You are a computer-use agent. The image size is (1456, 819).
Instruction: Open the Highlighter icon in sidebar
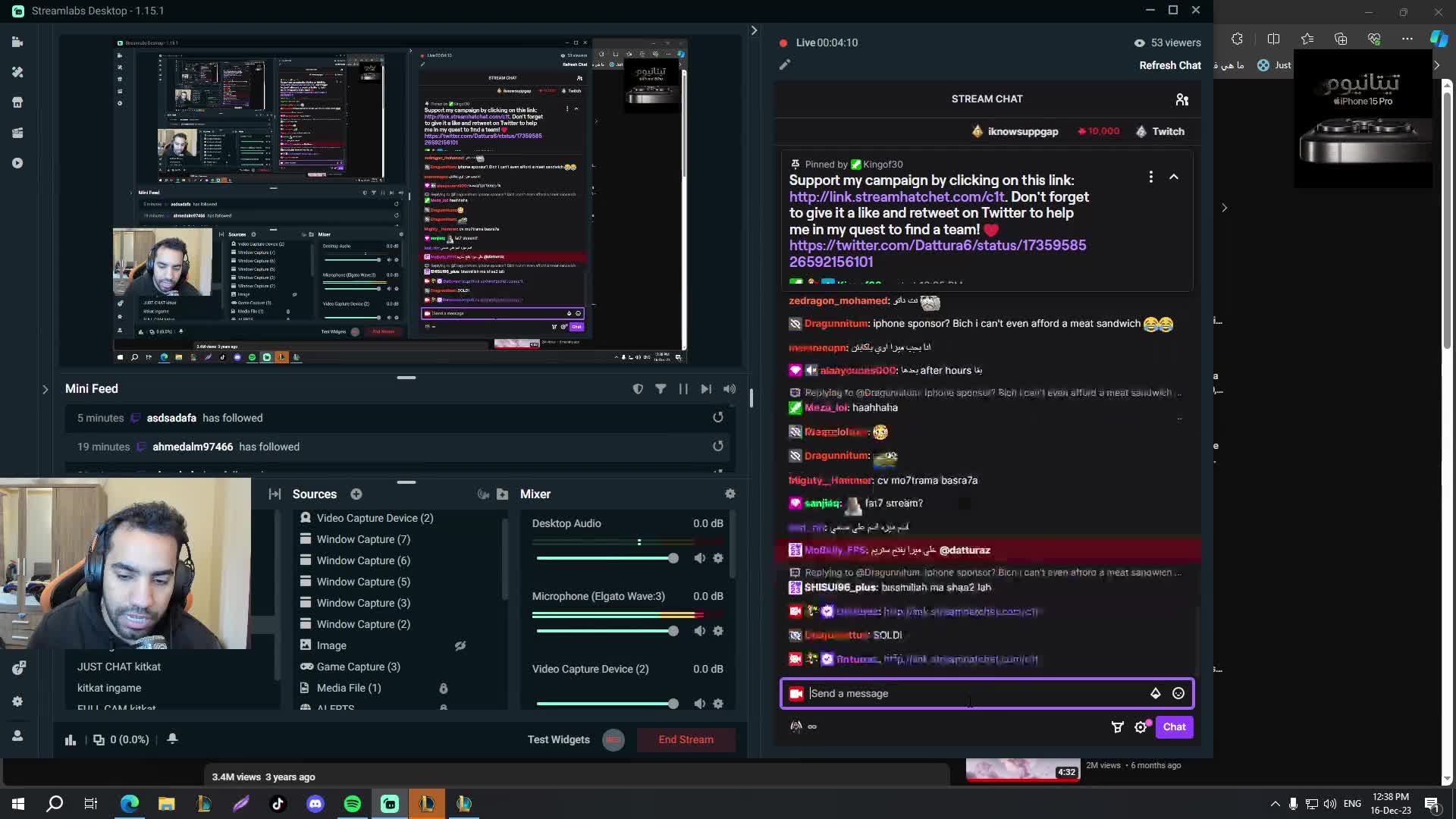tap(17, 133)
